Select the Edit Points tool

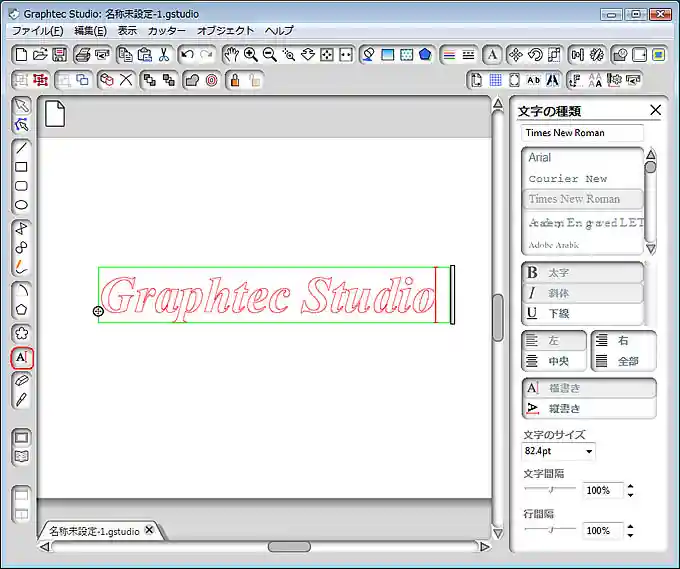(x=21, y=124)
